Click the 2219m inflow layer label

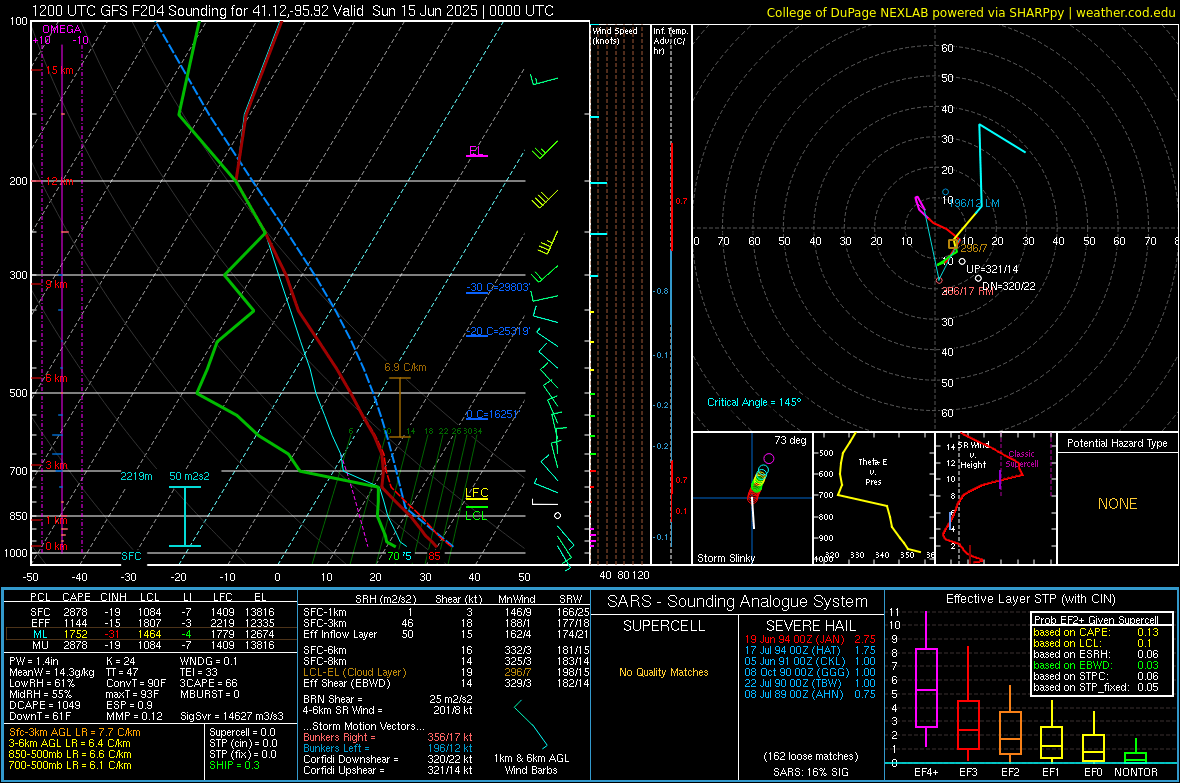click(136, 476)
